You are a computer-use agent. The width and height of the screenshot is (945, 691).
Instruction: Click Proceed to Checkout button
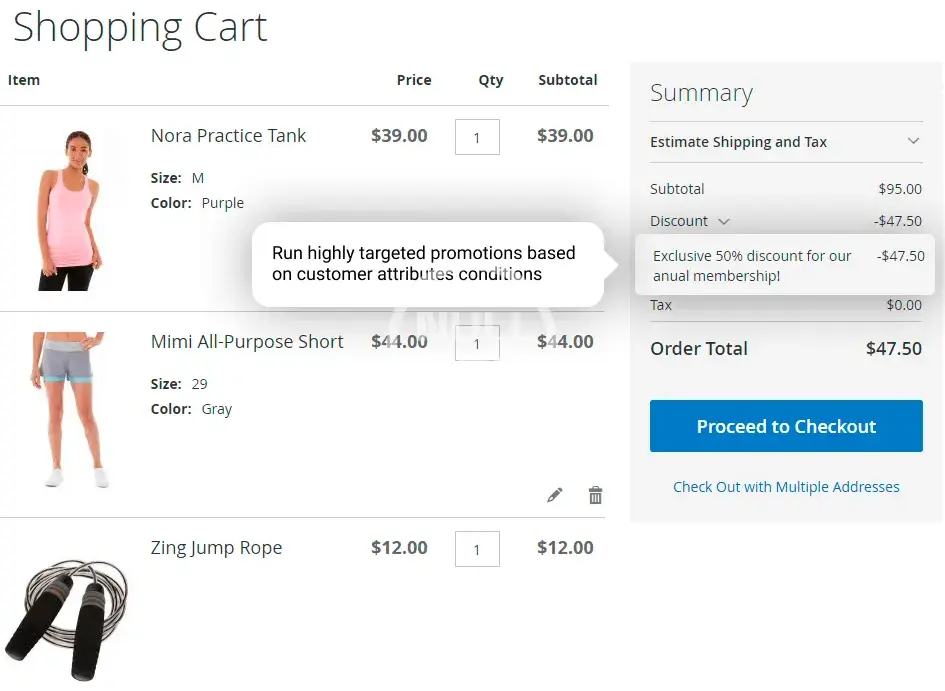point(786,426)
